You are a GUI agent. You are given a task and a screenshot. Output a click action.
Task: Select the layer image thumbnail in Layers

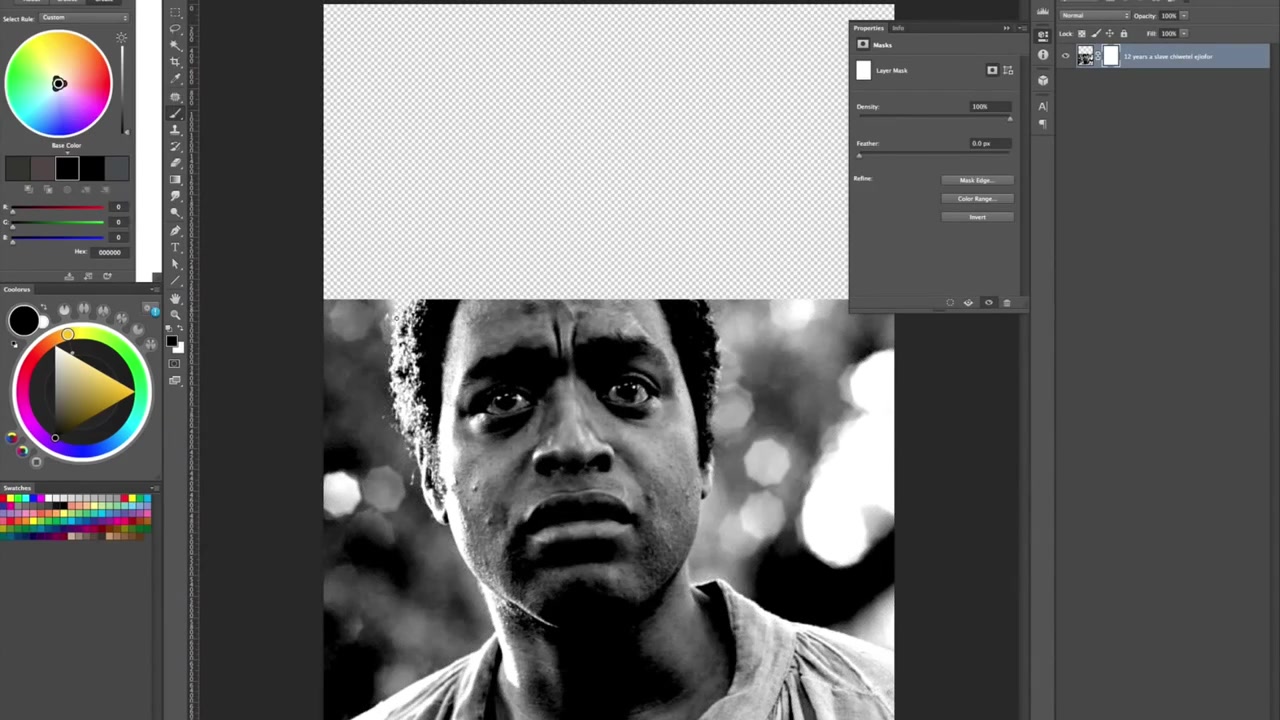(x=1086, y=56)
